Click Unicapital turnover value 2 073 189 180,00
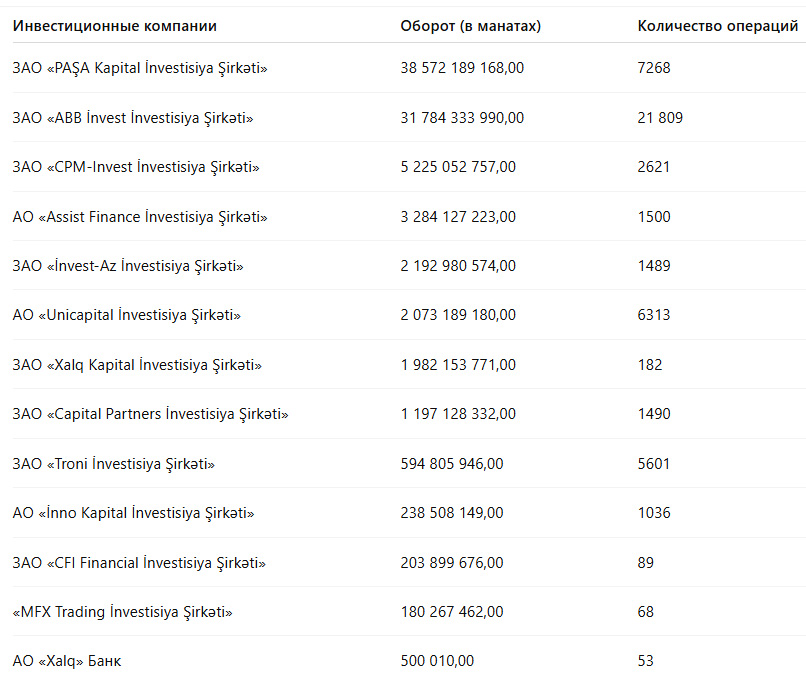Screen dimensions: 806x692 (458, 315)
